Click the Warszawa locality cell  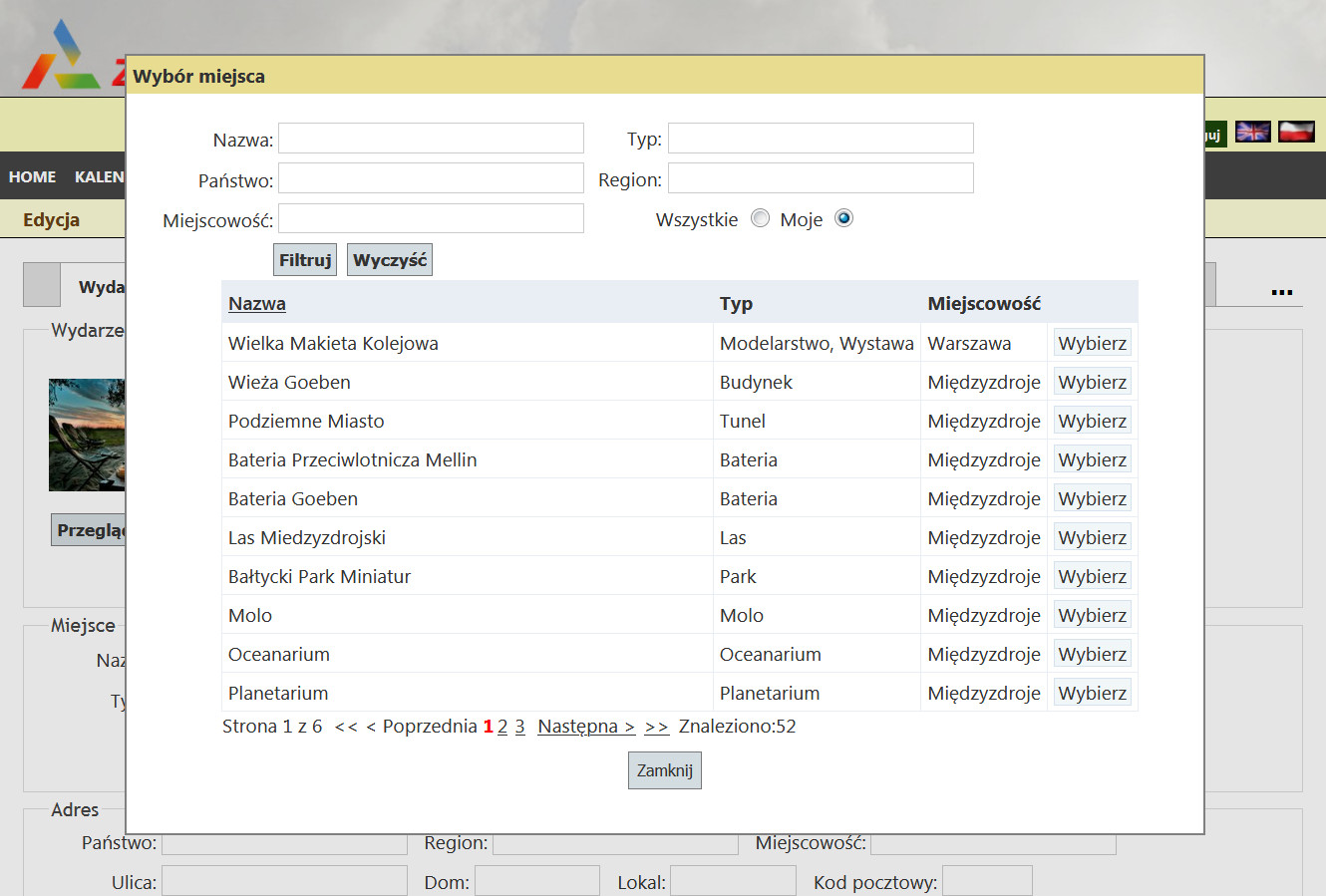[983, 343]
